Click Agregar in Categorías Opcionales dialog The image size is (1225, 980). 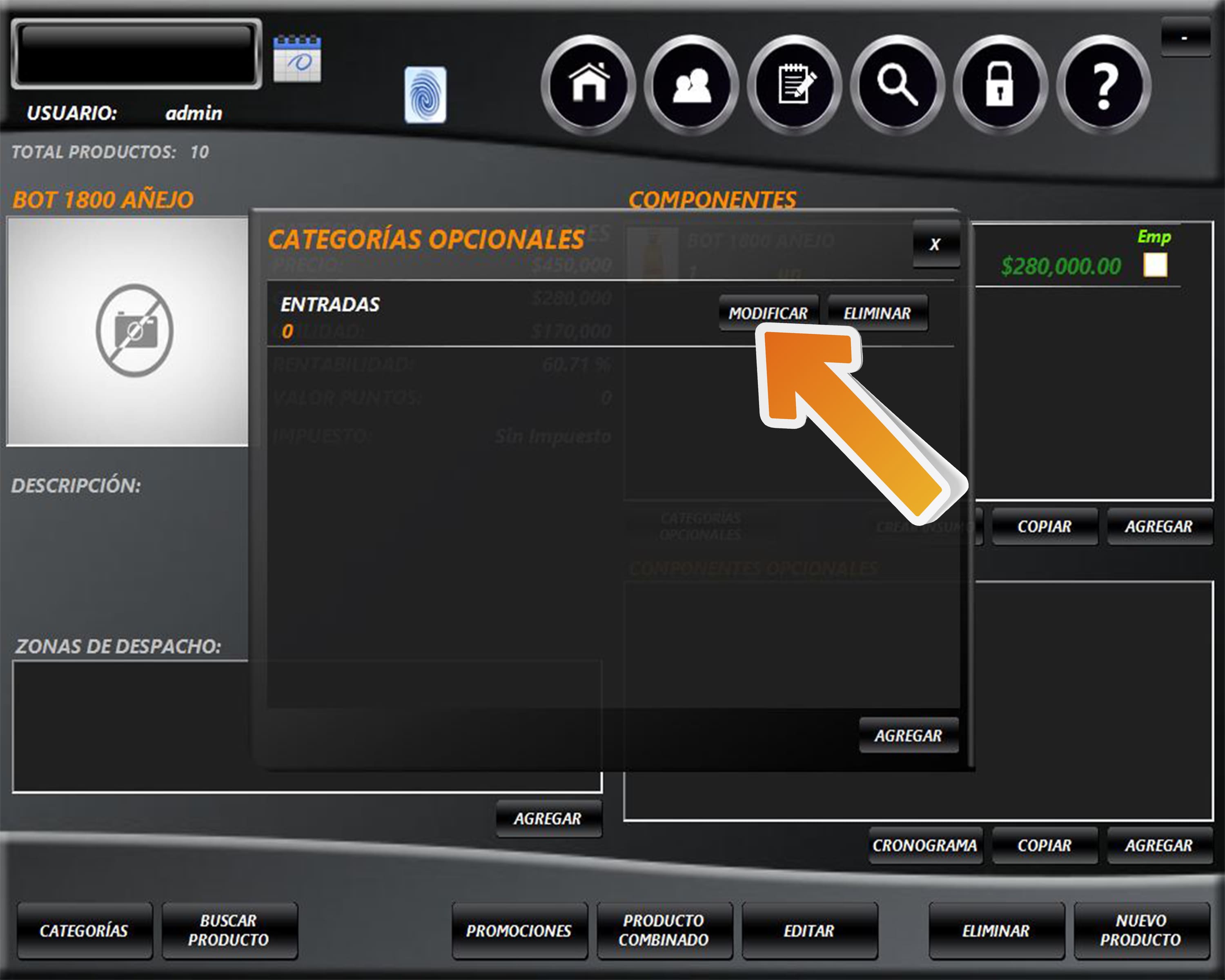[908, 736]
